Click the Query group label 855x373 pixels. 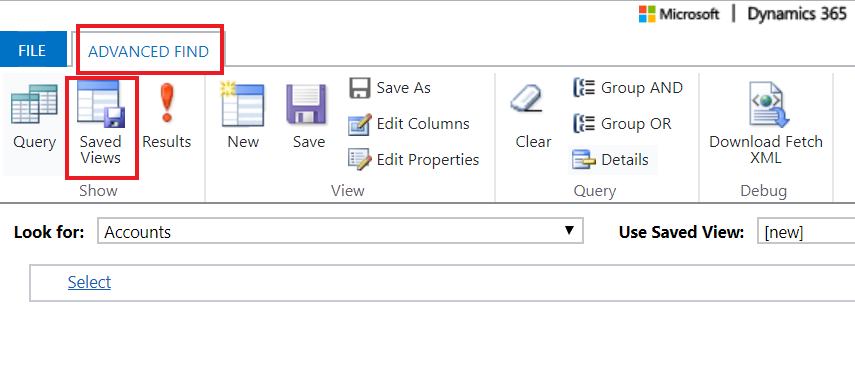(595, 191)
